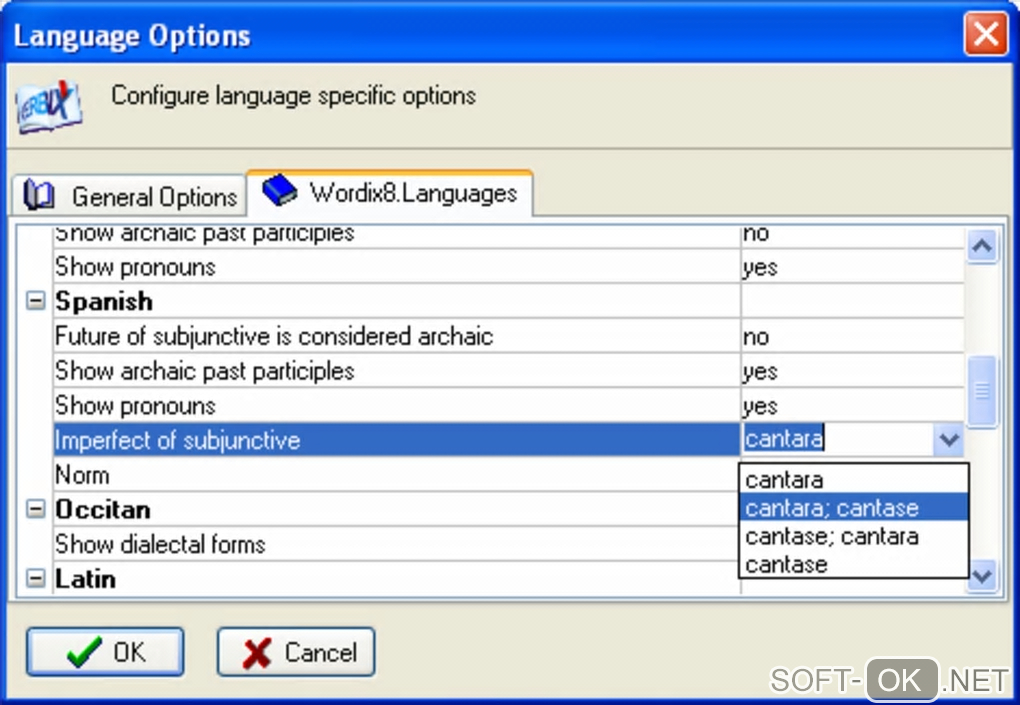Click the green checkmark icon on OK
The height and width of the screenshot is (705, 1020).
(x=83, y=653)
